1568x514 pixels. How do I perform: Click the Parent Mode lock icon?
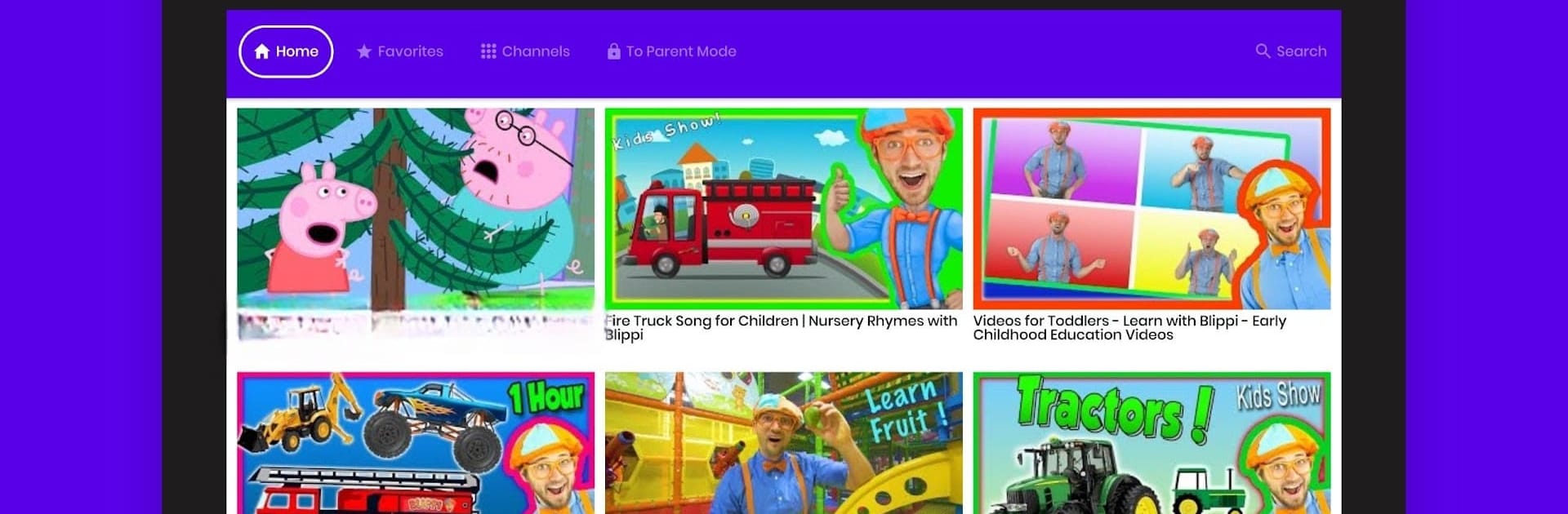click(x=613, y=51)
